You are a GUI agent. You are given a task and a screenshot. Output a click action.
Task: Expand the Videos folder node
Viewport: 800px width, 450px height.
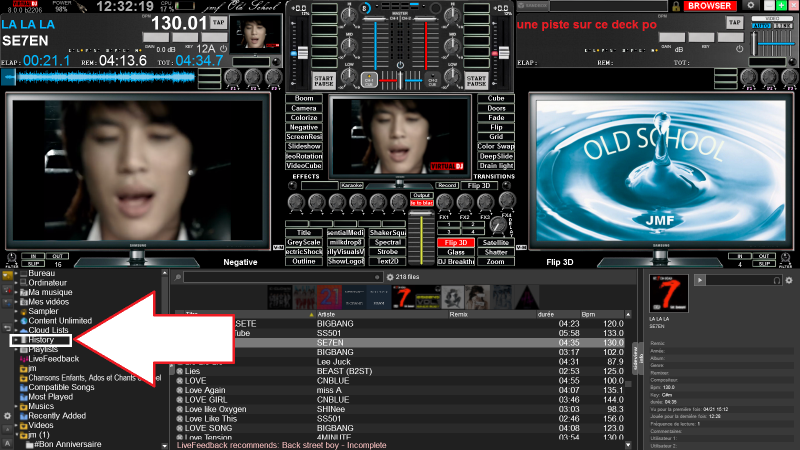(x=16, y=426)
